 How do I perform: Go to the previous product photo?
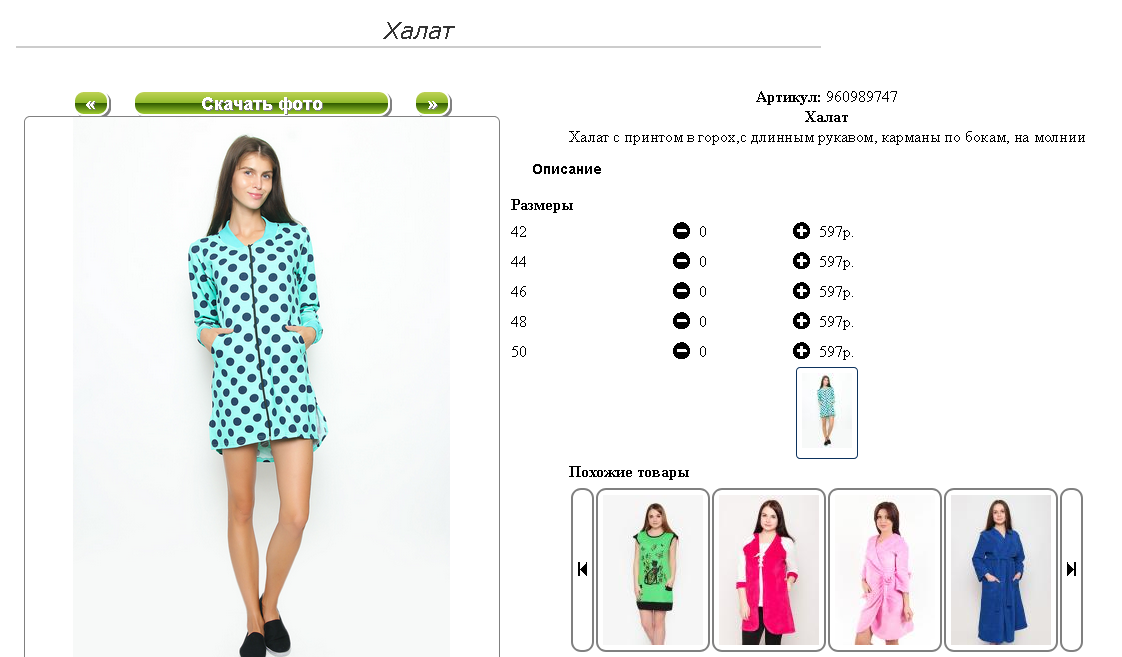(x=92, y=104)
